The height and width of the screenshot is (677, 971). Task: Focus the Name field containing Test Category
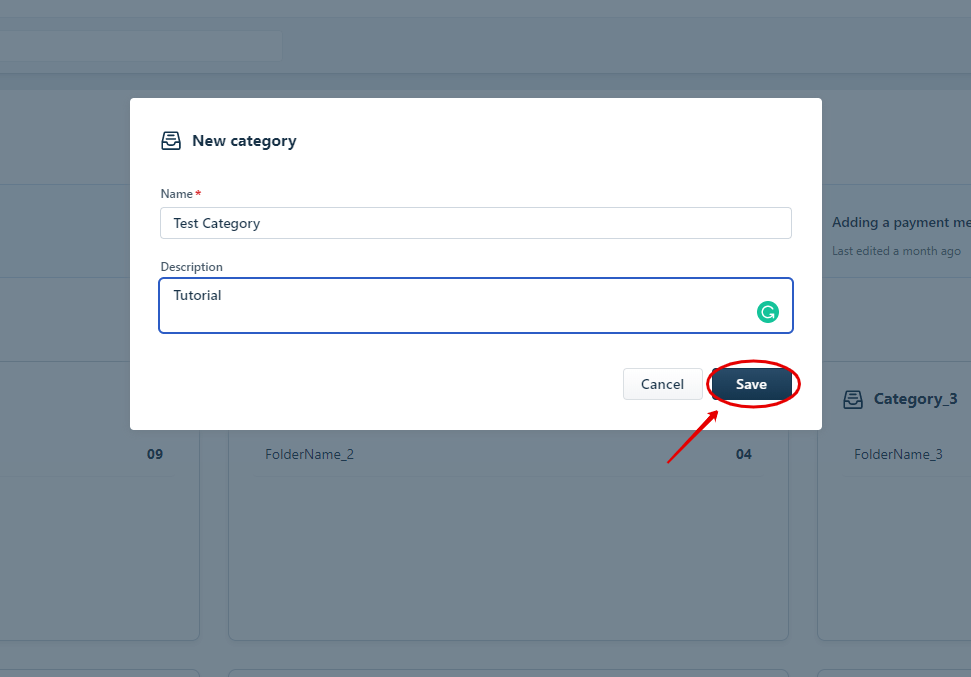(x=476, y=223)
